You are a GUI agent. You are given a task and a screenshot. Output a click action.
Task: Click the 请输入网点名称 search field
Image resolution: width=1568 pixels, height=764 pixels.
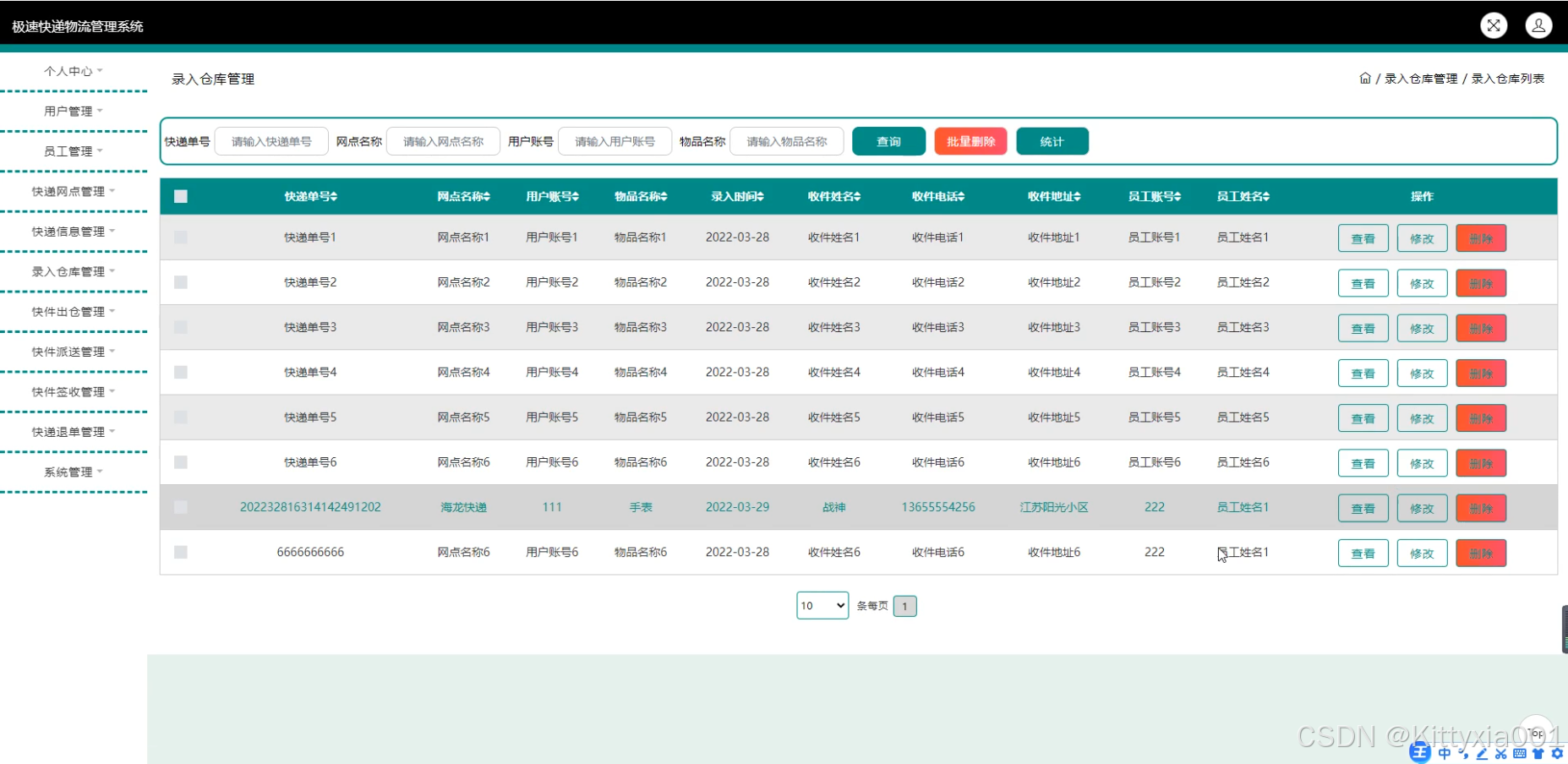pyautogui.click(x=443, y=142)
